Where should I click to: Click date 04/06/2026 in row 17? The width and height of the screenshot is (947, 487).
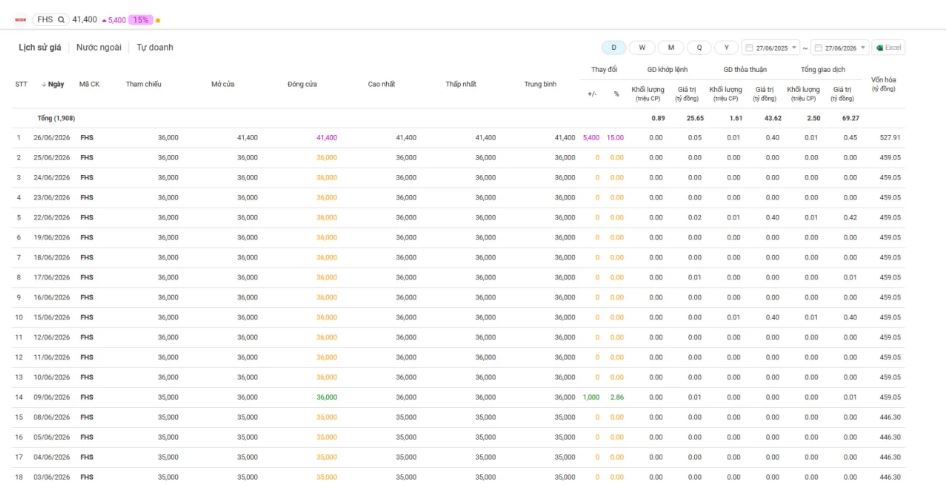pos(52,457)
